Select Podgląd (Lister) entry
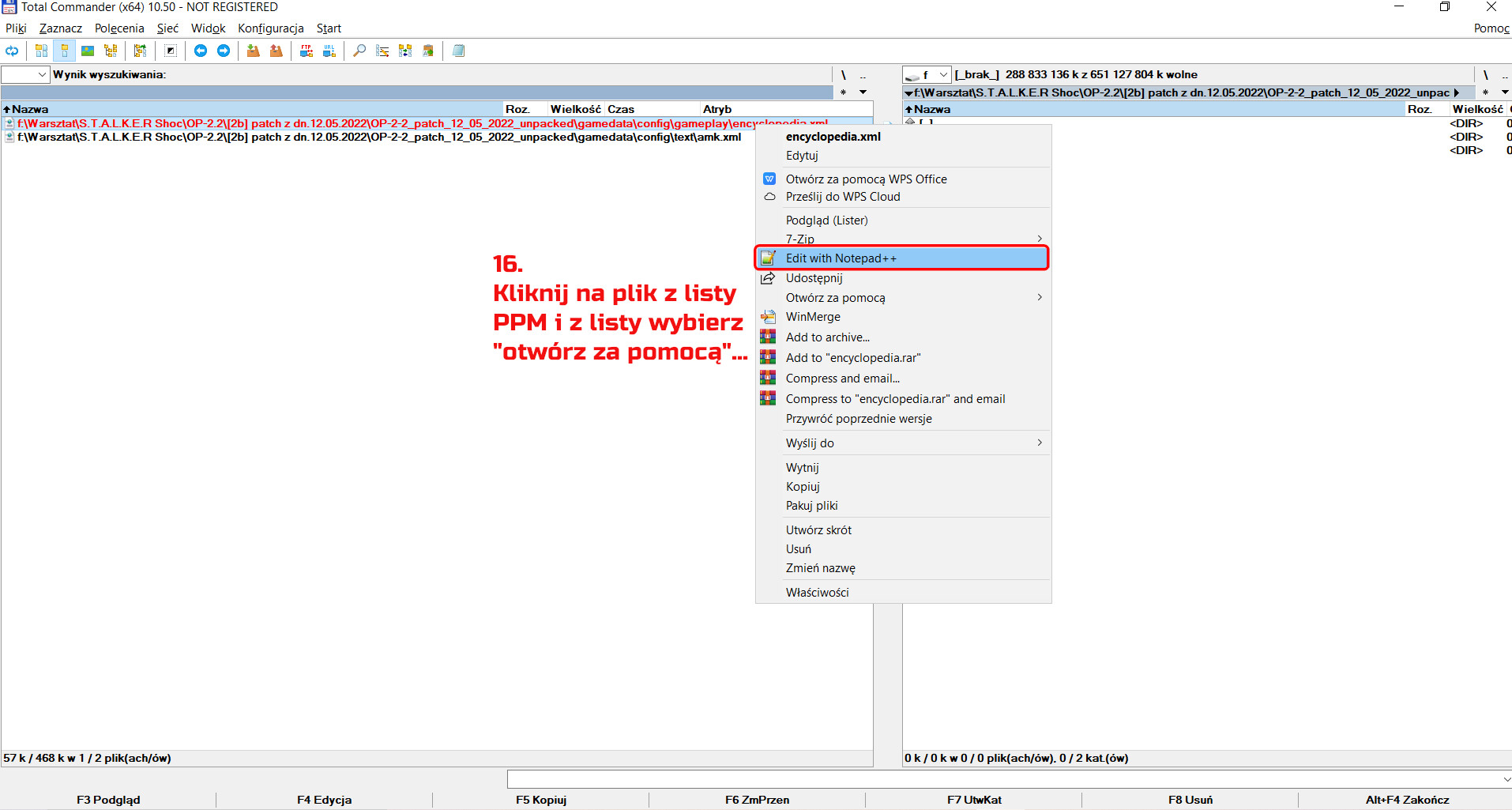This screenshot has height=810, width=1512. point(902,220)
